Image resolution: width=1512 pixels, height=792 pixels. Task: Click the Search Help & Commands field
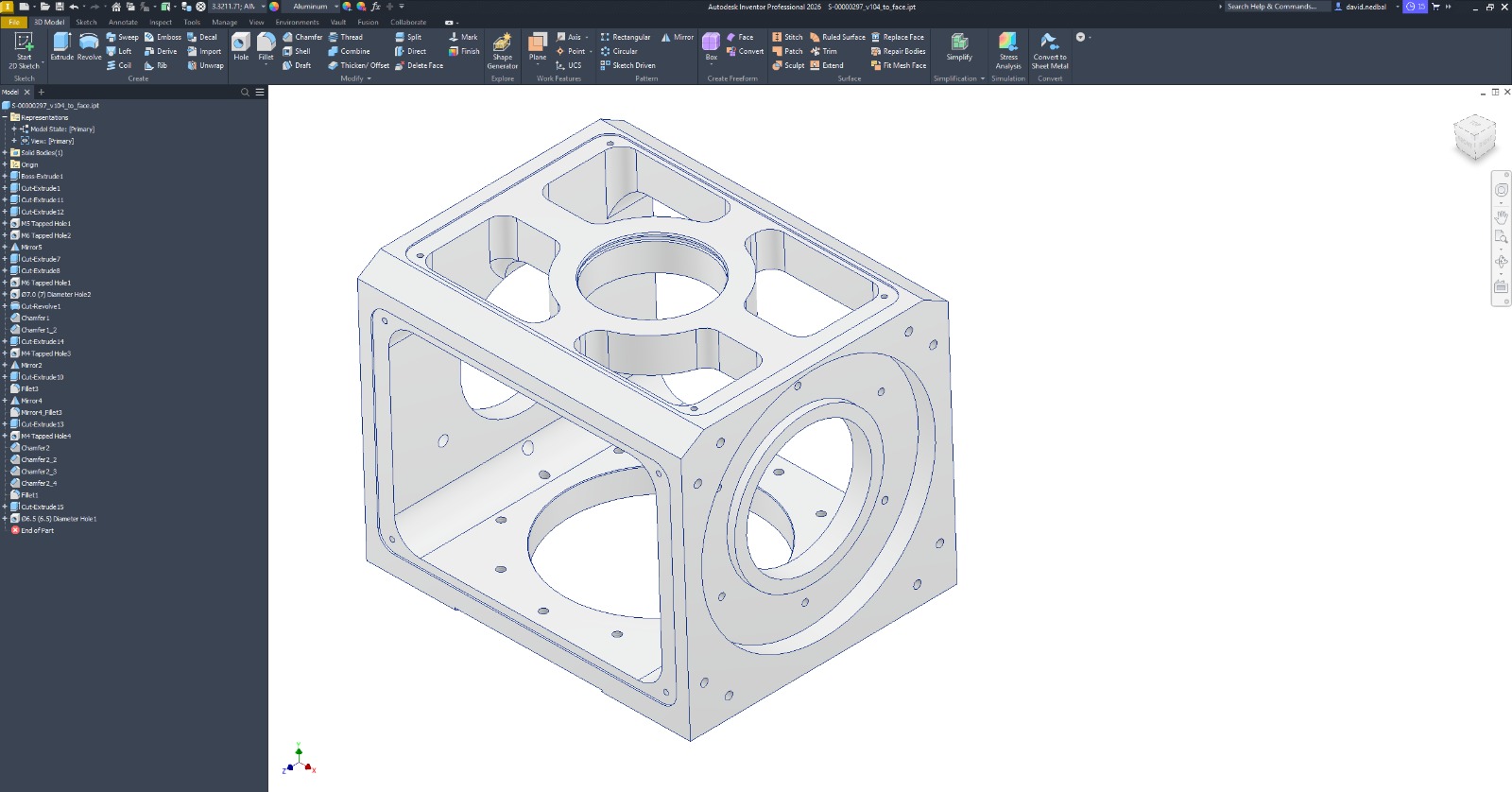[x=1276, y=7]
